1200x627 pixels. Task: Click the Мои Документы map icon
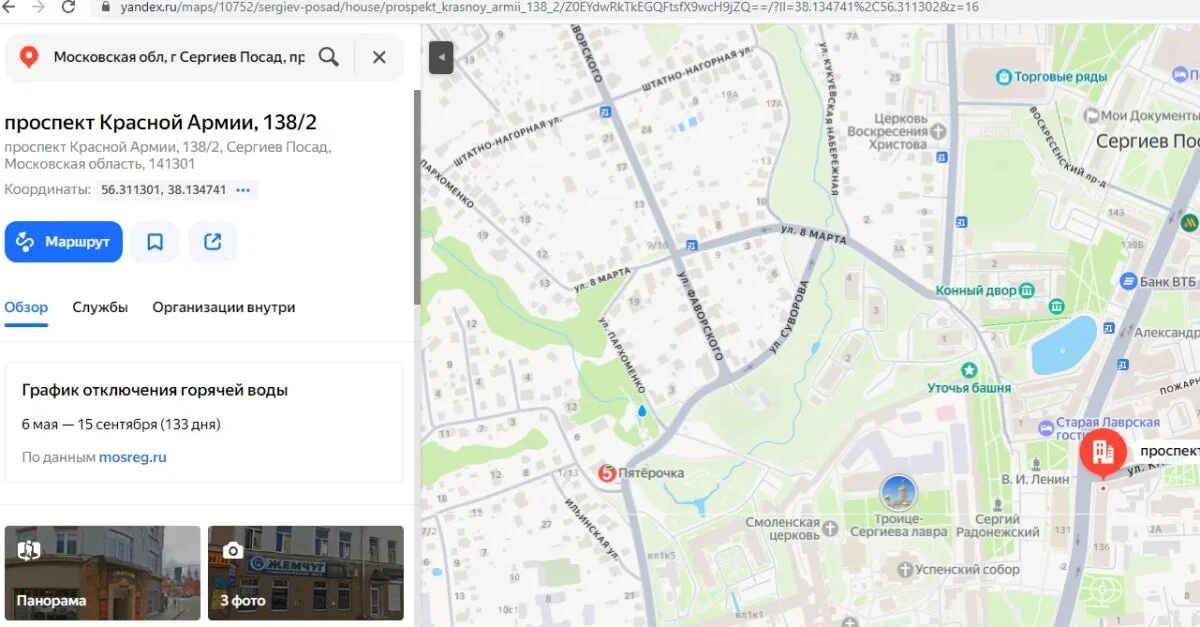(x=1090, y=116)
